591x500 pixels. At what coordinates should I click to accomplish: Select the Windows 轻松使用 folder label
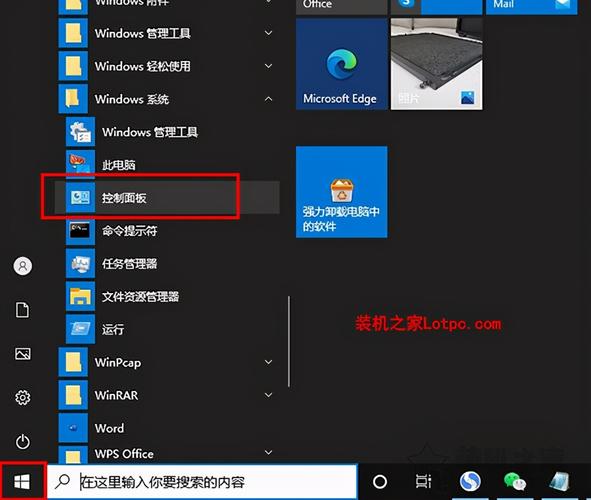coord(142,66)
